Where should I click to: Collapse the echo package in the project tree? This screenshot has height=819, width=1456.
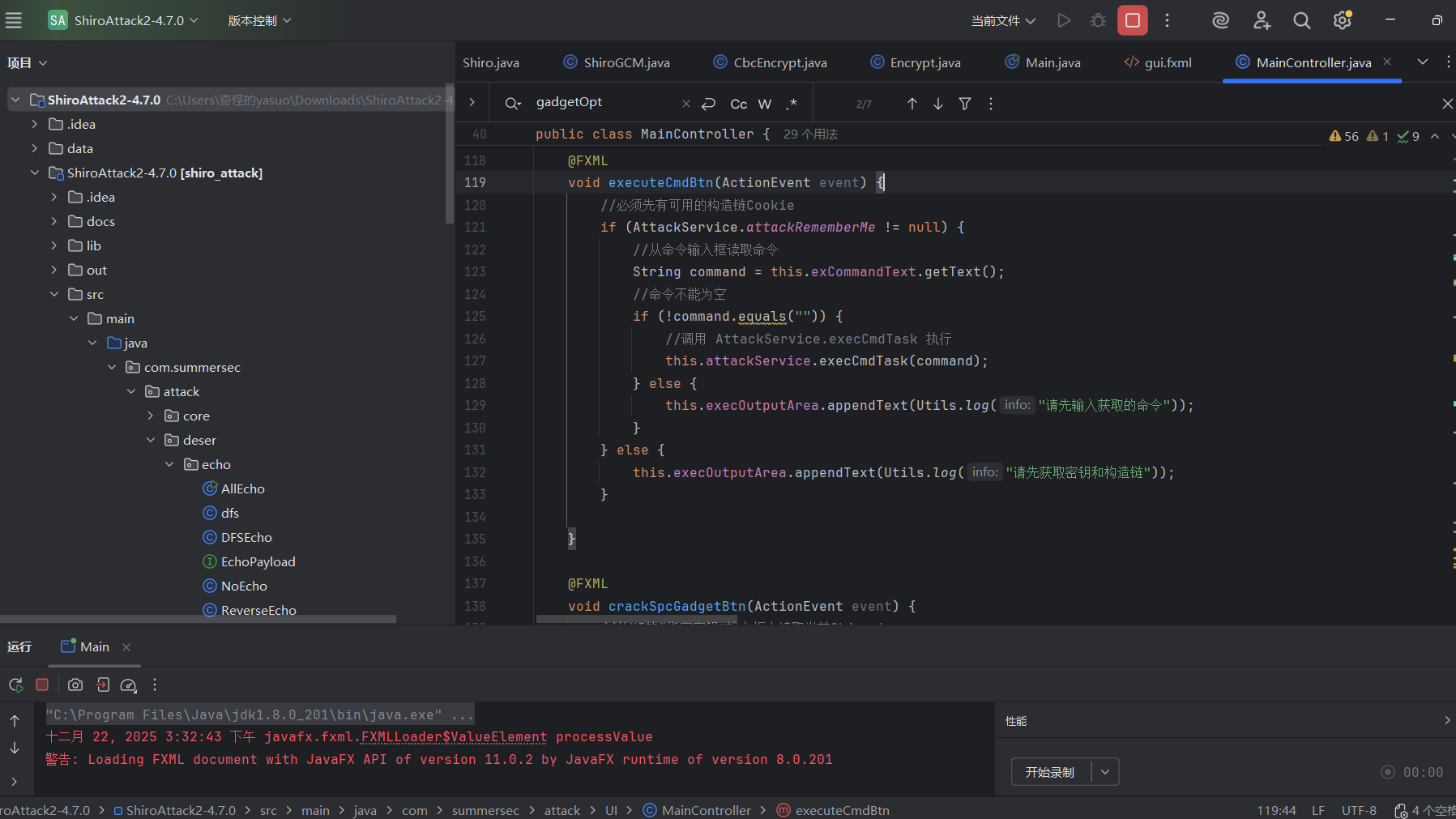(x=169, y=464)
